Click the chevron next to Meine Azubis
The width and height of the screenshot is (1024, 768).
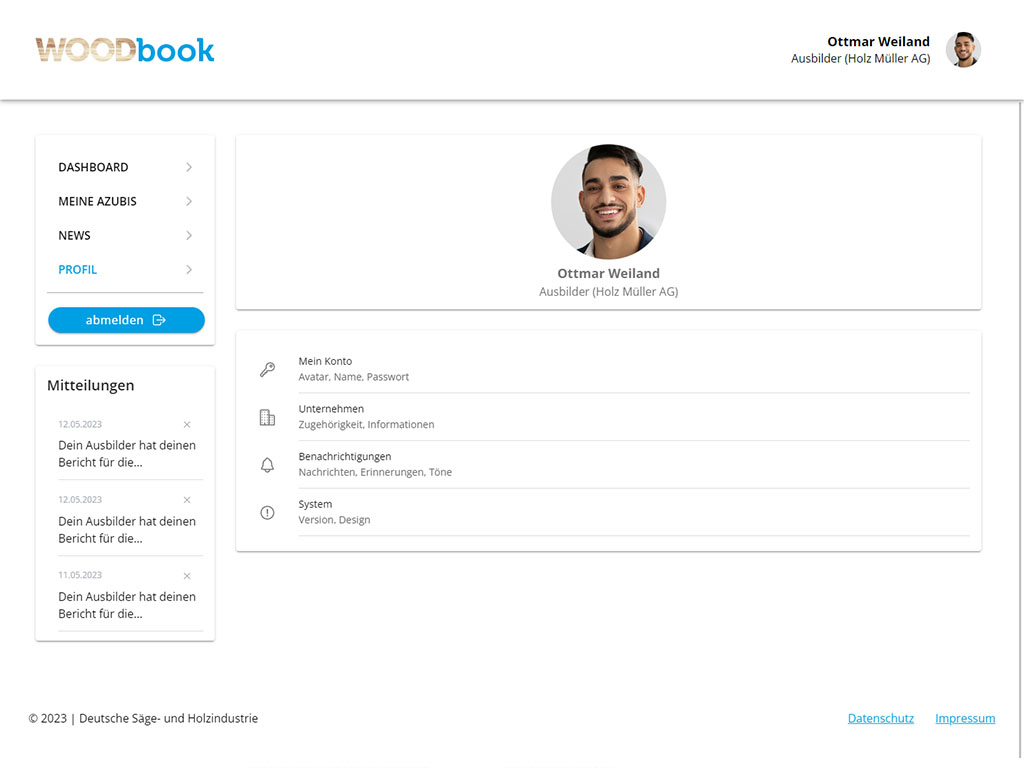pos(189,201)
